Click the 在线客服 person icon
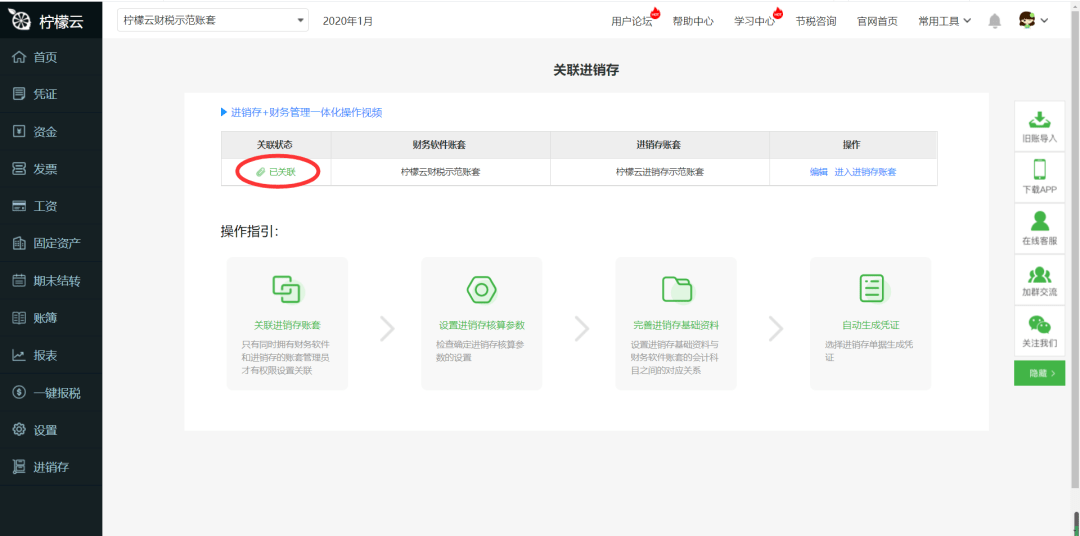 click(1039, 221)
